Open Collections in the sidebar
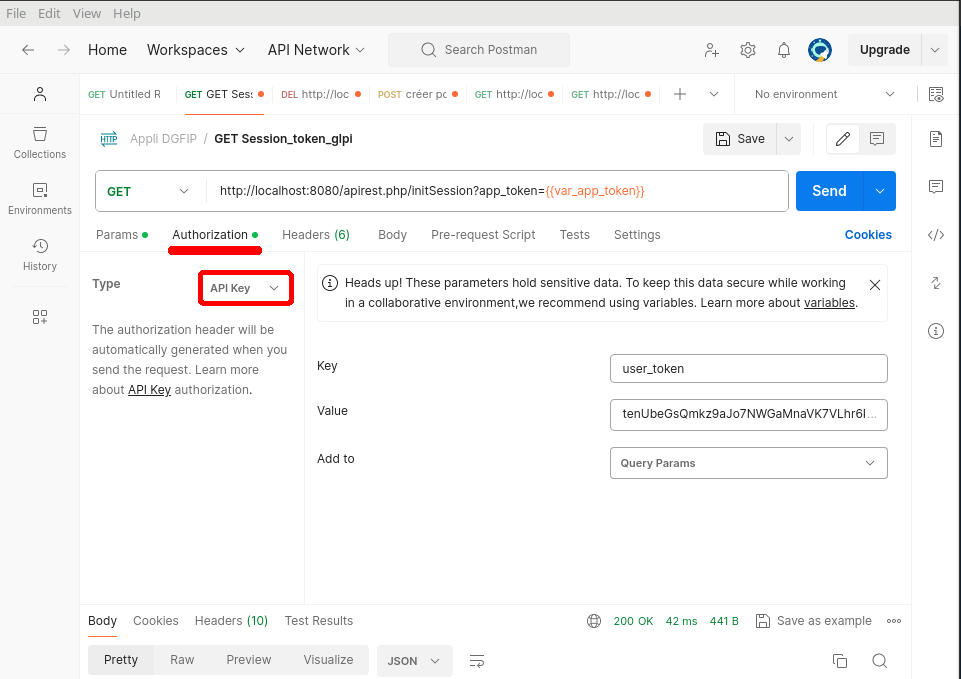The height and width of the screenshot is (679, 961). click(40, 143)
